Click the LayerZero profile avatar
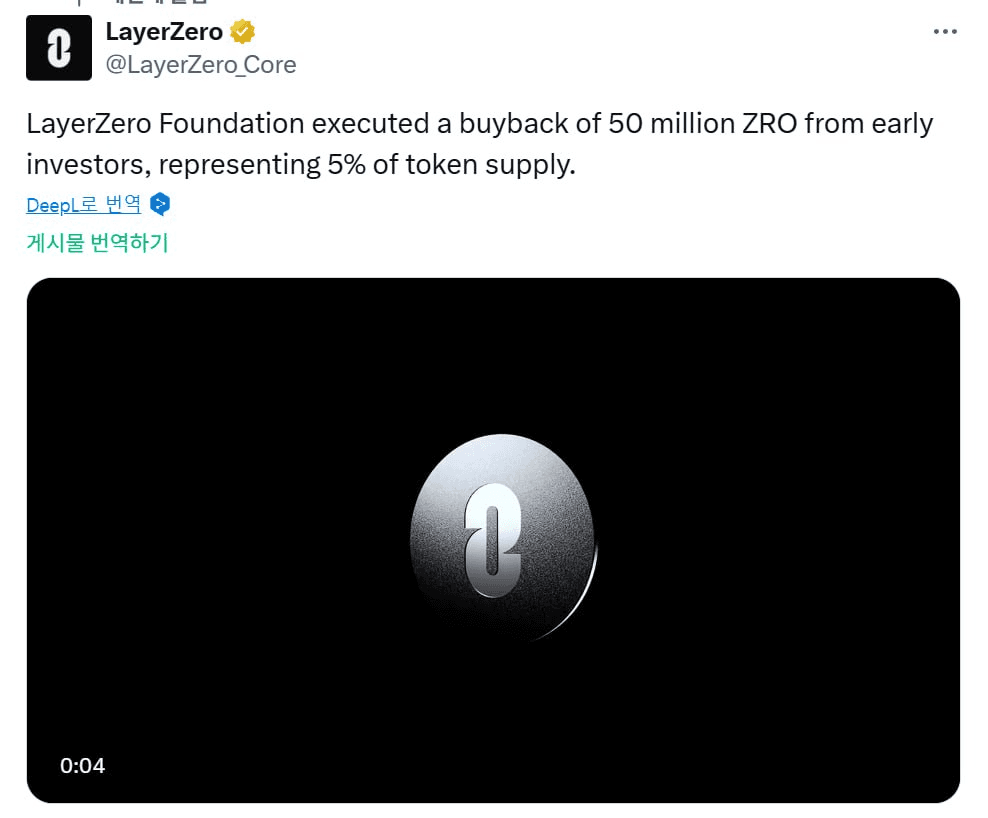Screen dimensions: 988x818 [x=59, y=47]
